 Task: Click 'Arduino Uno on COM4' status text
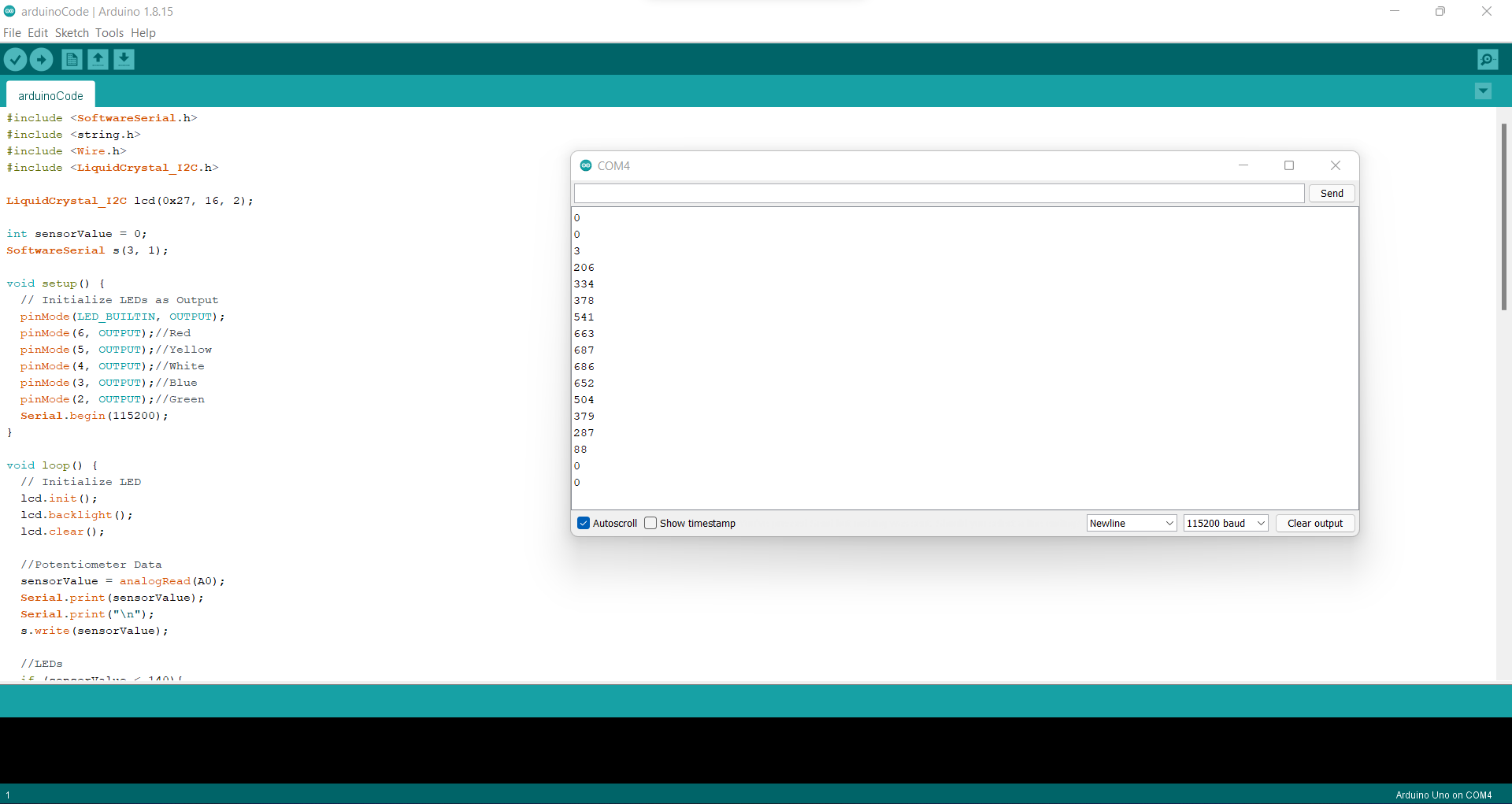1443,795
